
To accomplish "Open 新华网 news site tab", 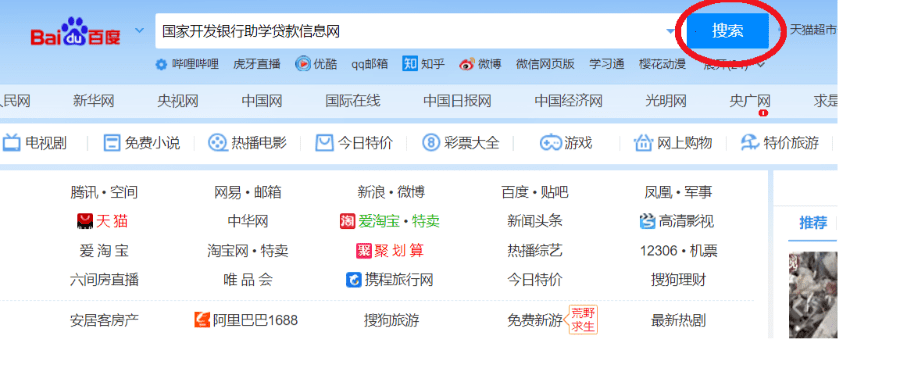I will click(94, 102).
